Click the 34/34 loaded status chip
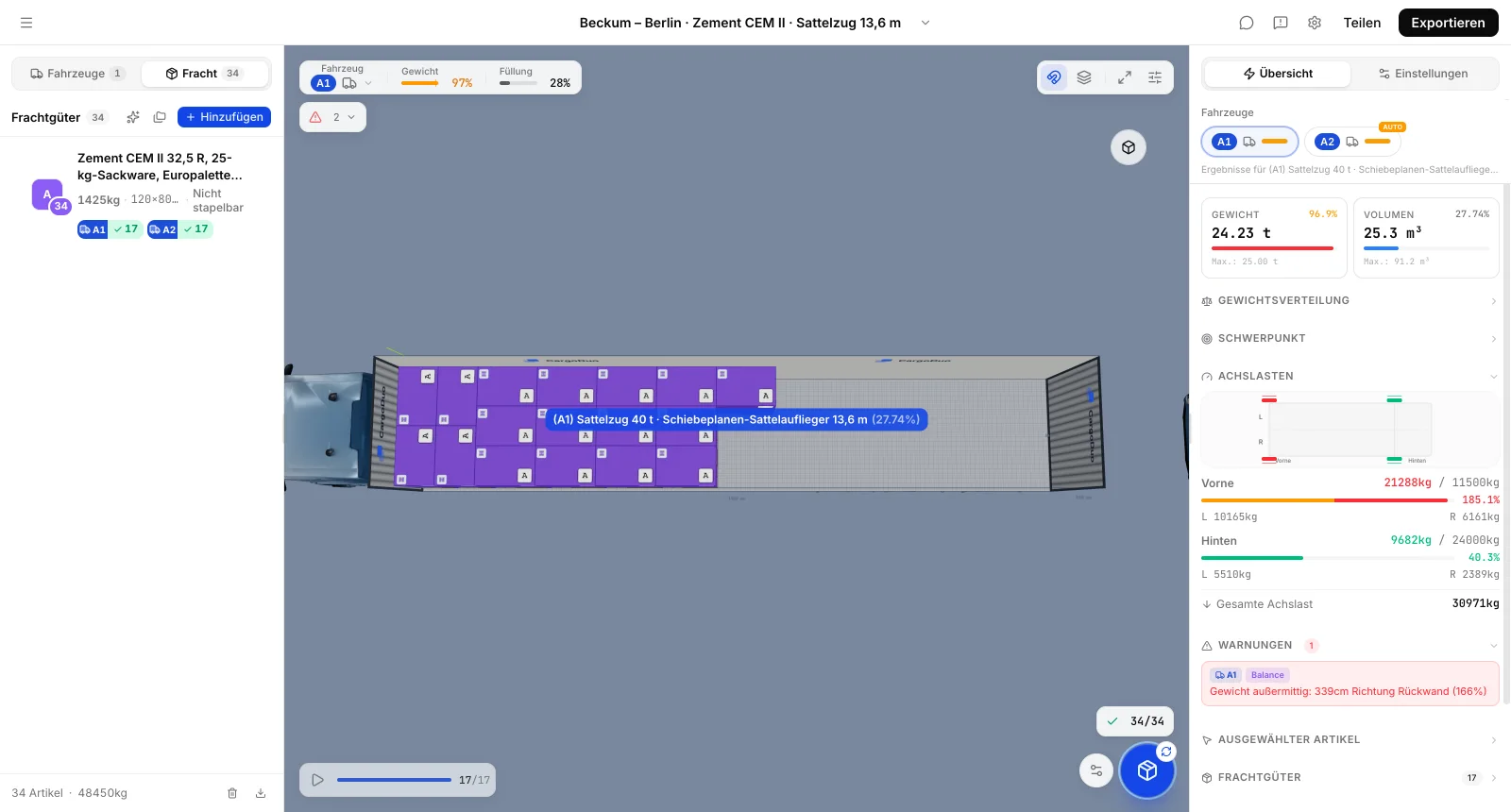 click(x=1135, y=721)
